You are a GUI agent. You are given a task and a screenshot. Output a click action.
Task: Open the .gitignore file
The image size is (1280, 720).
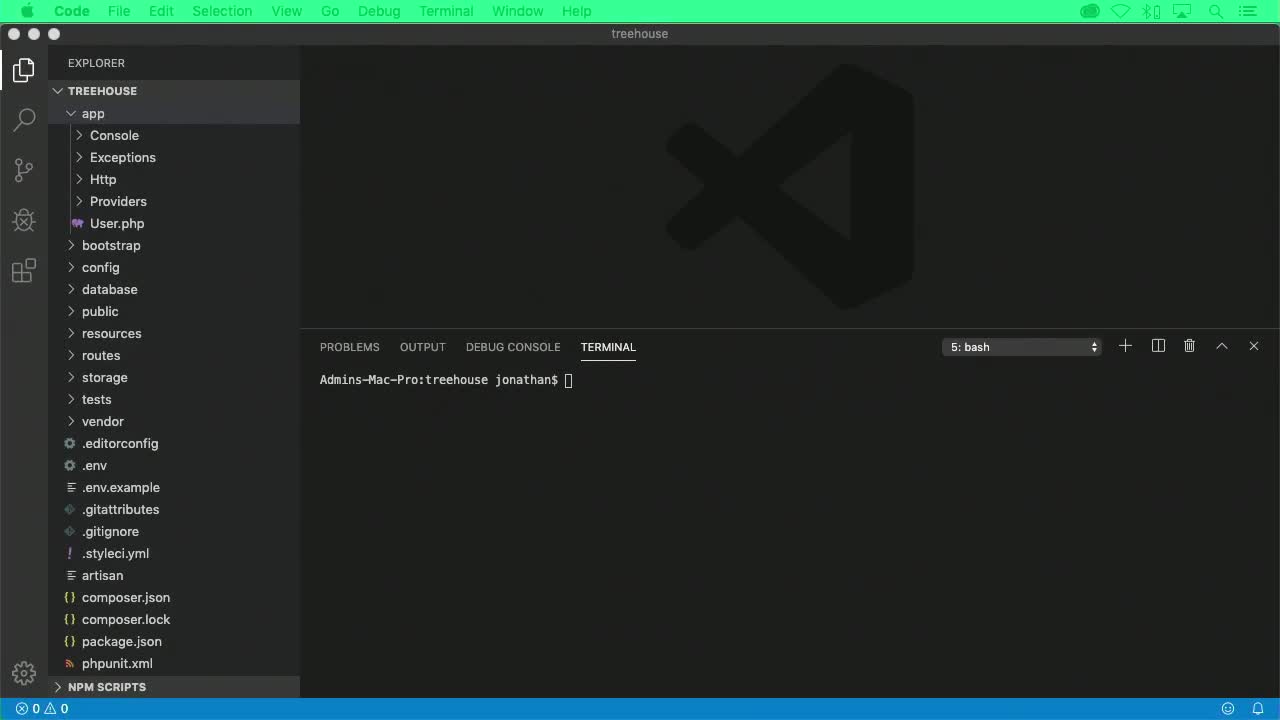pyautogui.click(x=175, y=531)
